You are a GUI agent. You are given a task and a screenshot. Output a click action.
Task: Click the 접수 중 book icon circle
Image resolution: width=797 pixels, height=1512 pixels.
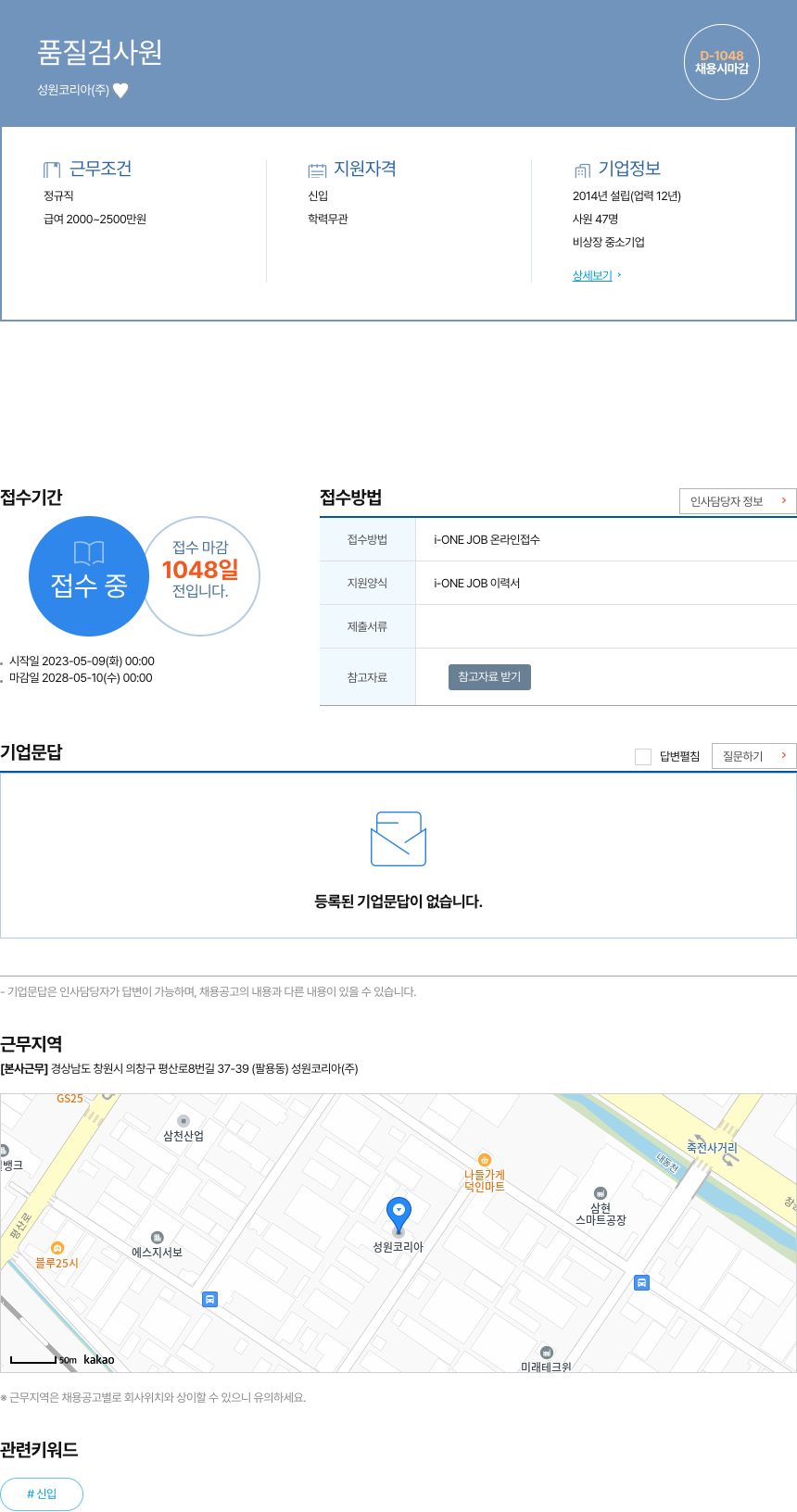pos(89,576)
